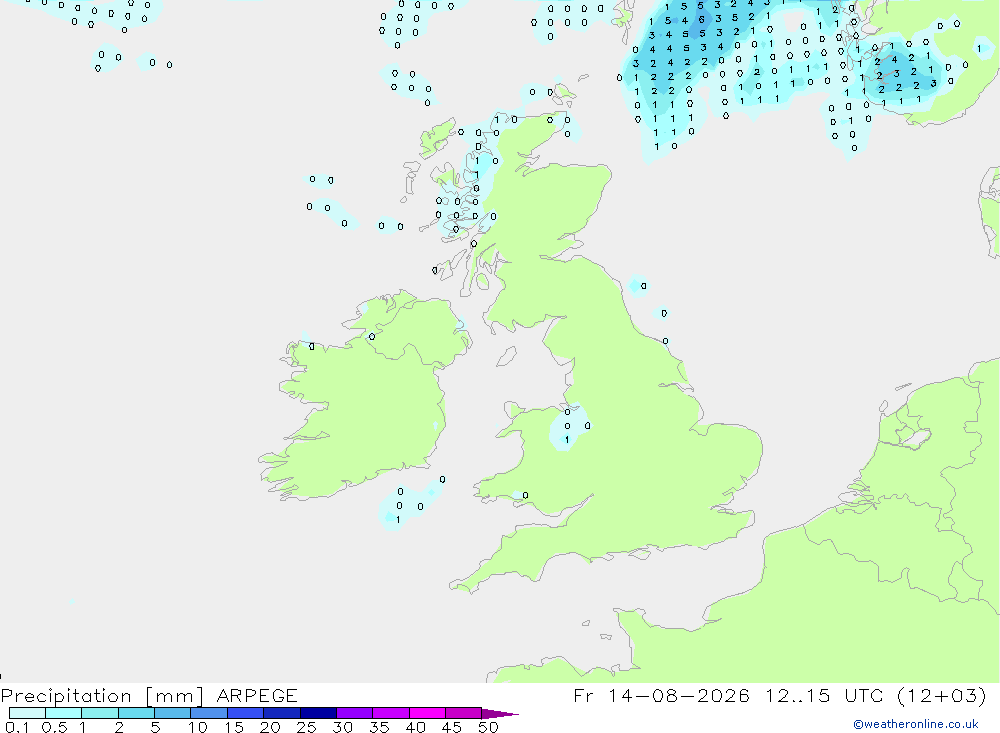Click the legend scale label '0.1'
The width and height of the screenshot is (1000, 733).
click(x=17, y=727)
